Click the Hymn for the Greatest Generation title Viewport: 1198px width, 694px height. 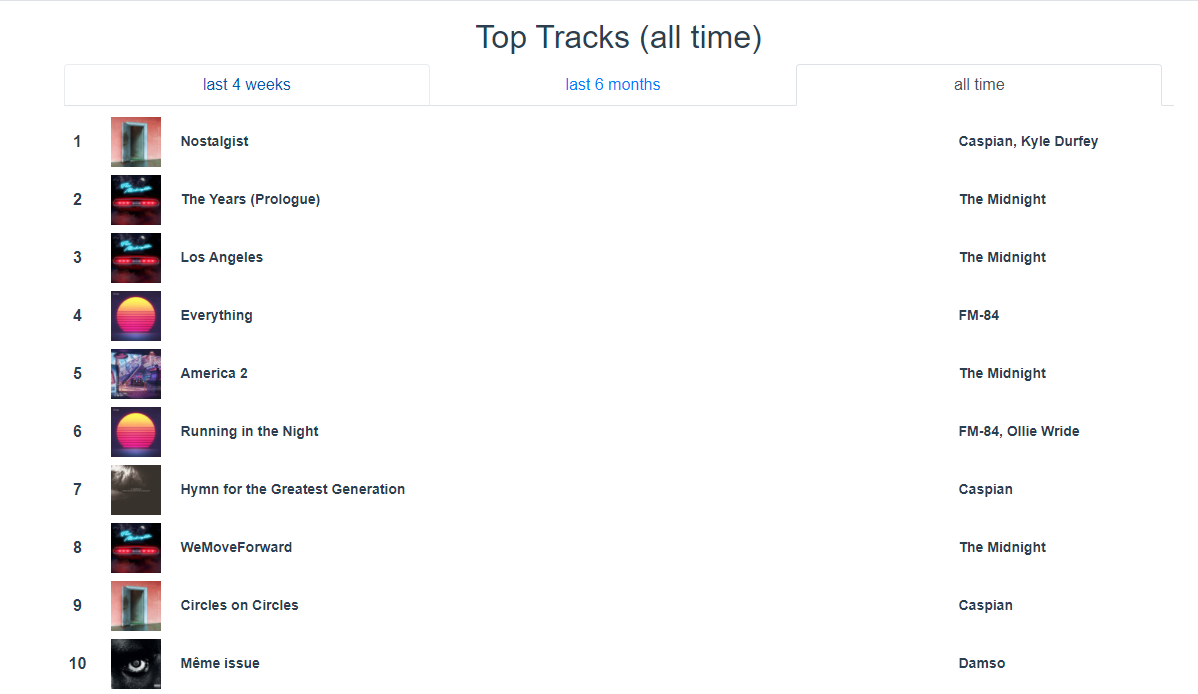[x=293, y=489]
